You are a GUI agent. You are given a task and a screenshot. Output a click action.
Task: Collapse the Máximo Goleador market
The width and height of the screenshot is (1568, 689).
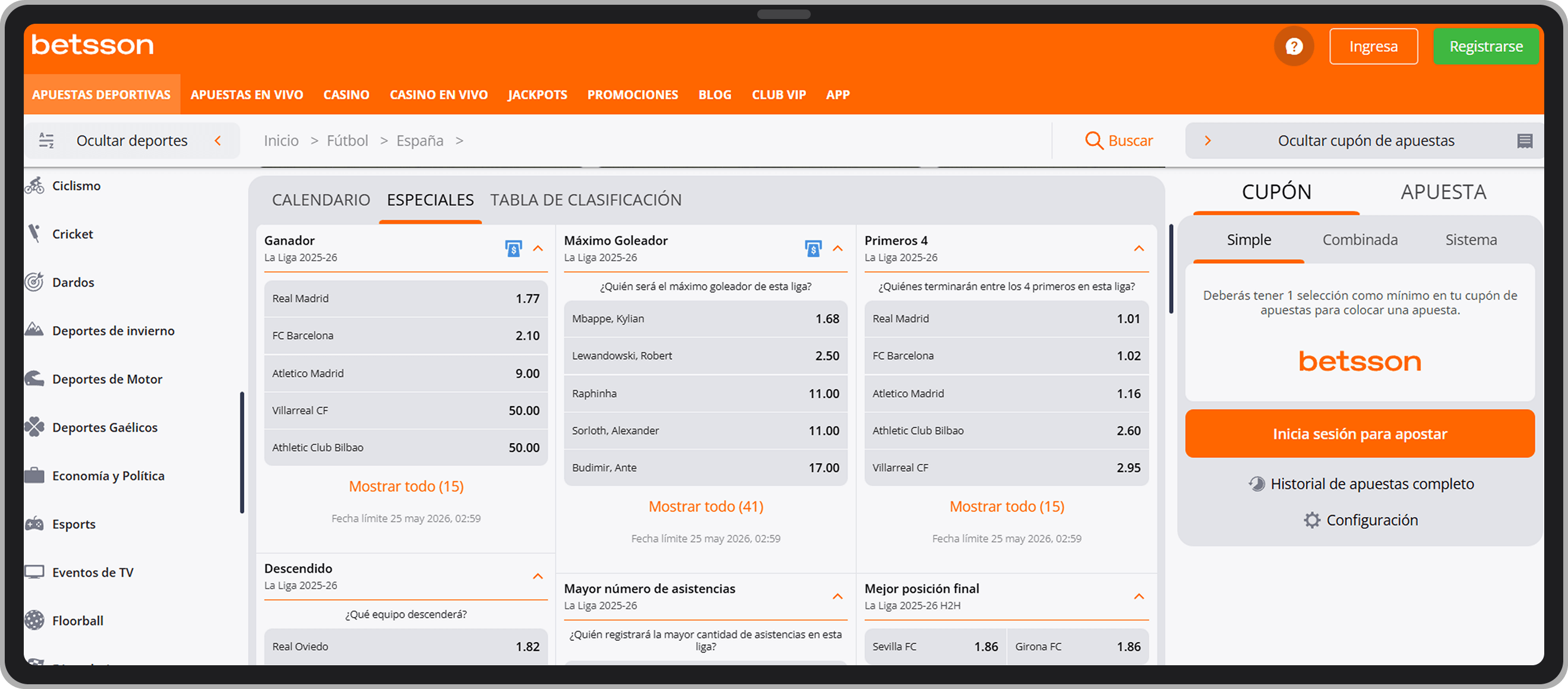[837, 248]
